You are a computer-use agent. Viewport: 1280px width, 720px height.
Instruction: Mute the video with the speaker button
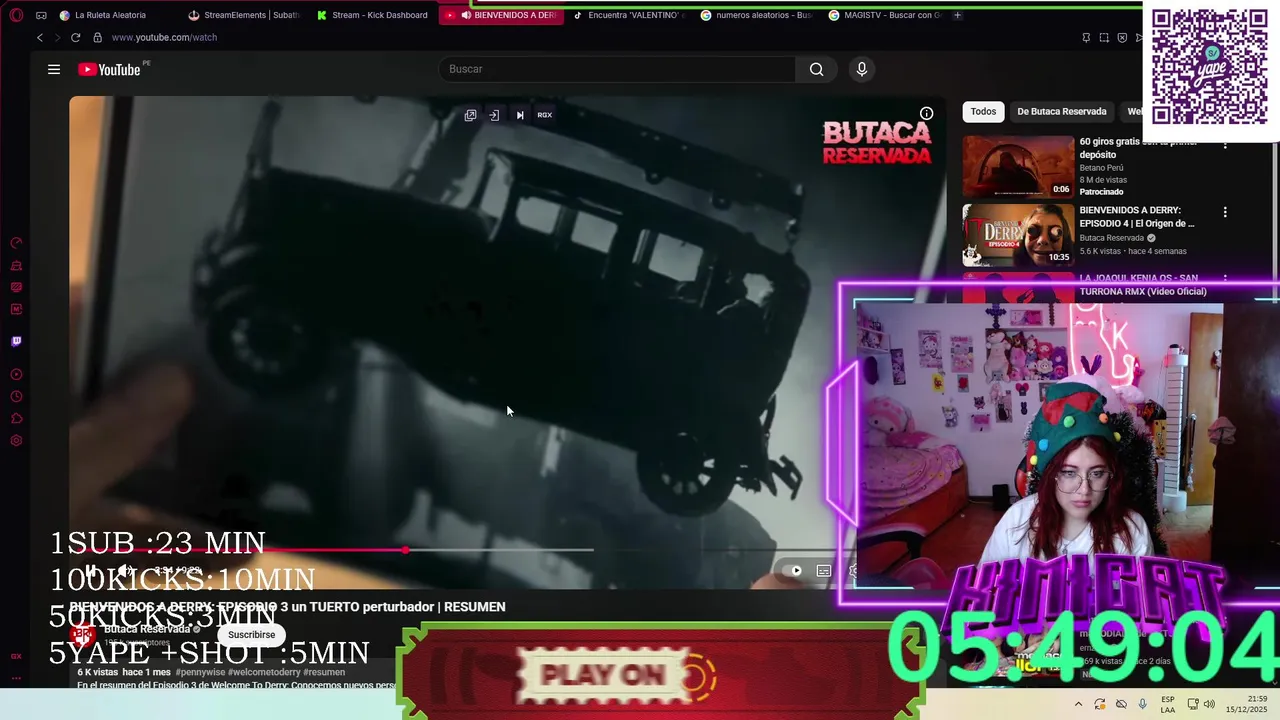pos(124,571)
